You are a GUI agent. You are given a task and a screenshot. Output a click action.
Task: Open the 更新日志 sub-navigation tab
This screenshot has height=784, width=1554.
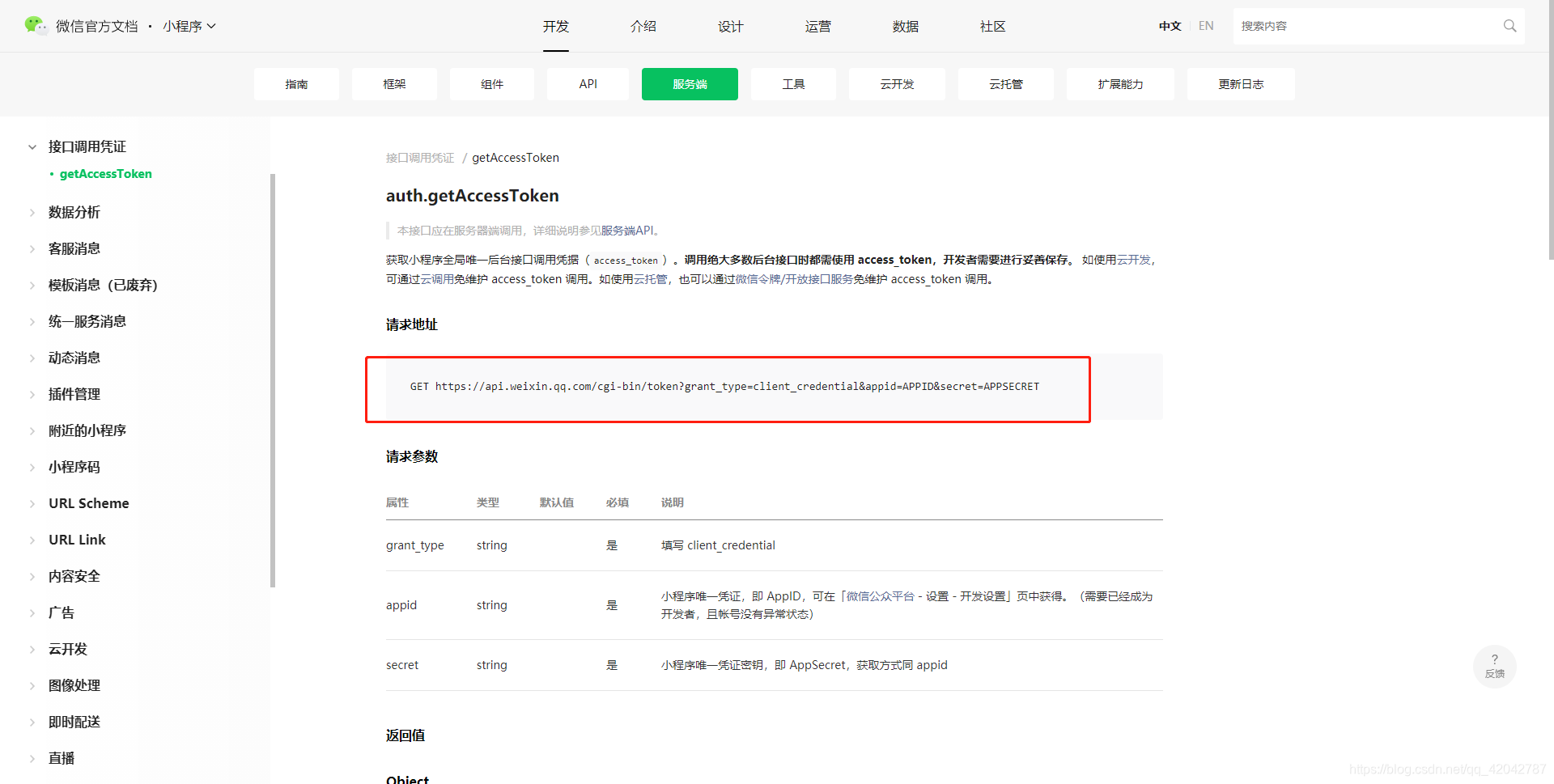coord(1241,84)
